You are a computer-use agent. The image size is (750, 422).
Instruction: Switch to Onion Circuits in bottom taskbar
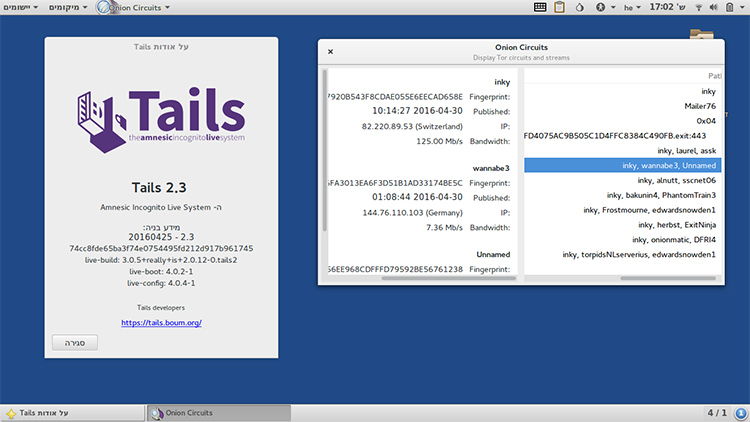click(x=219, y=413)
